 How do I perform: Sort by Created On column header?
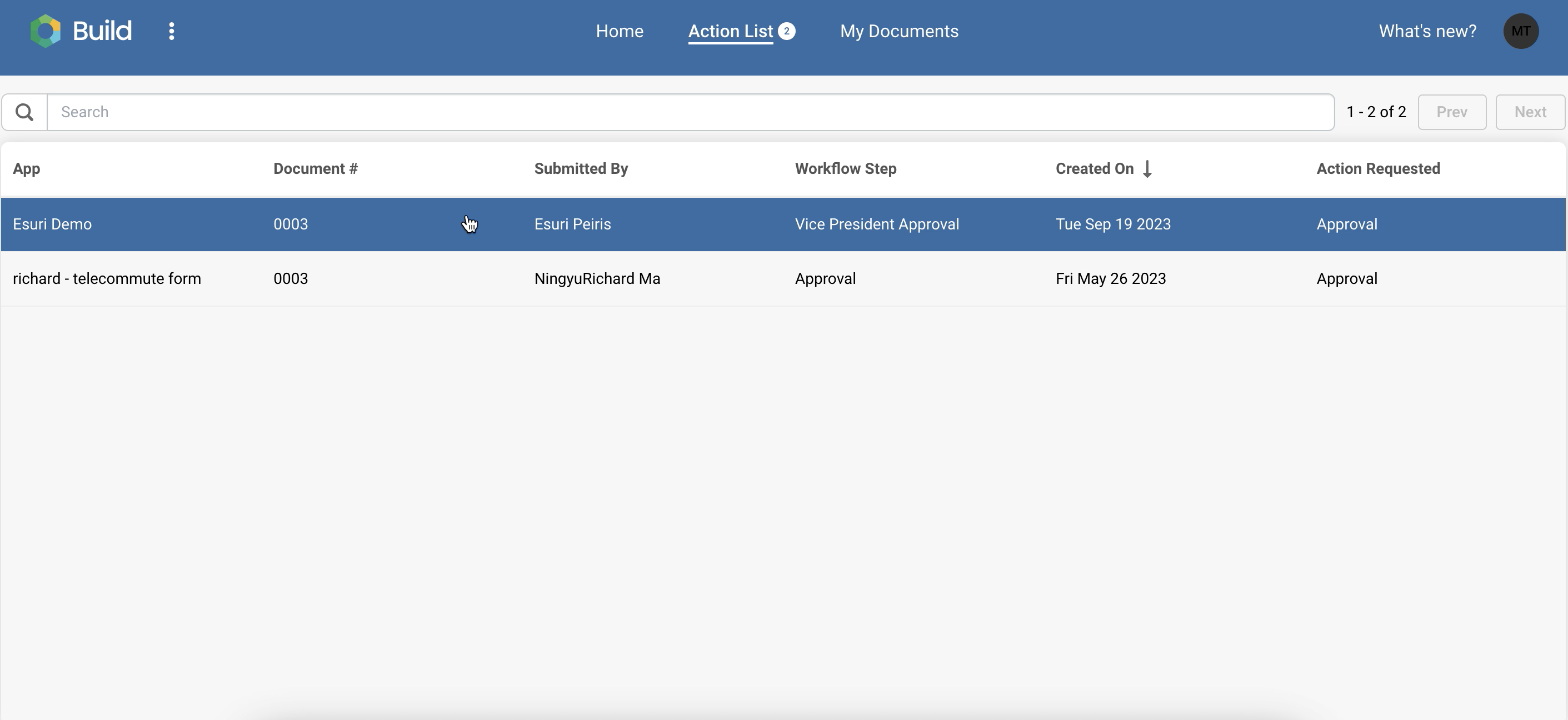click(1095, 168)
